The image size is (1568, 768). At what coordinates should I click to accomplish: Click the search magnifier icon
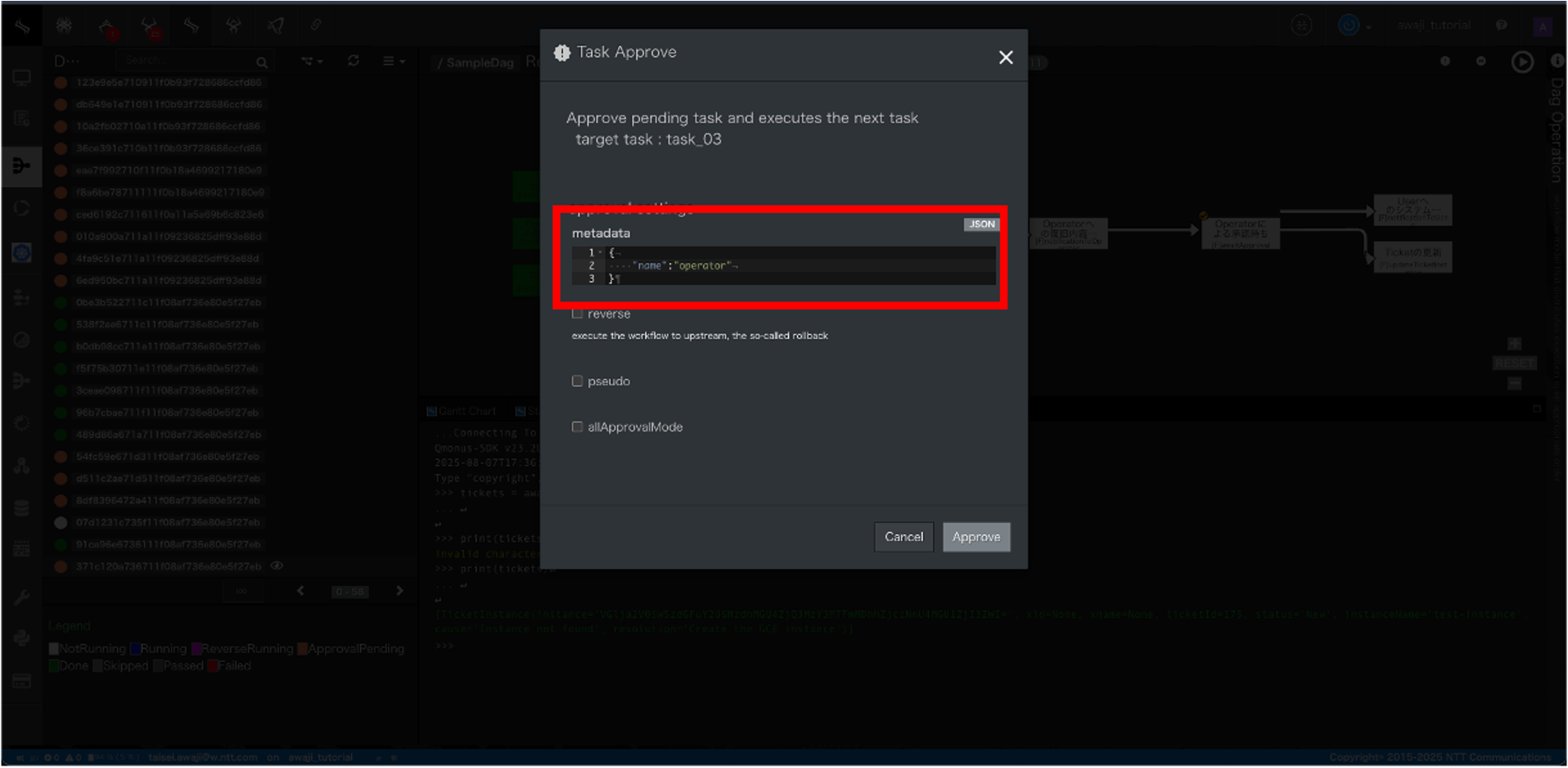pos(261,62)
